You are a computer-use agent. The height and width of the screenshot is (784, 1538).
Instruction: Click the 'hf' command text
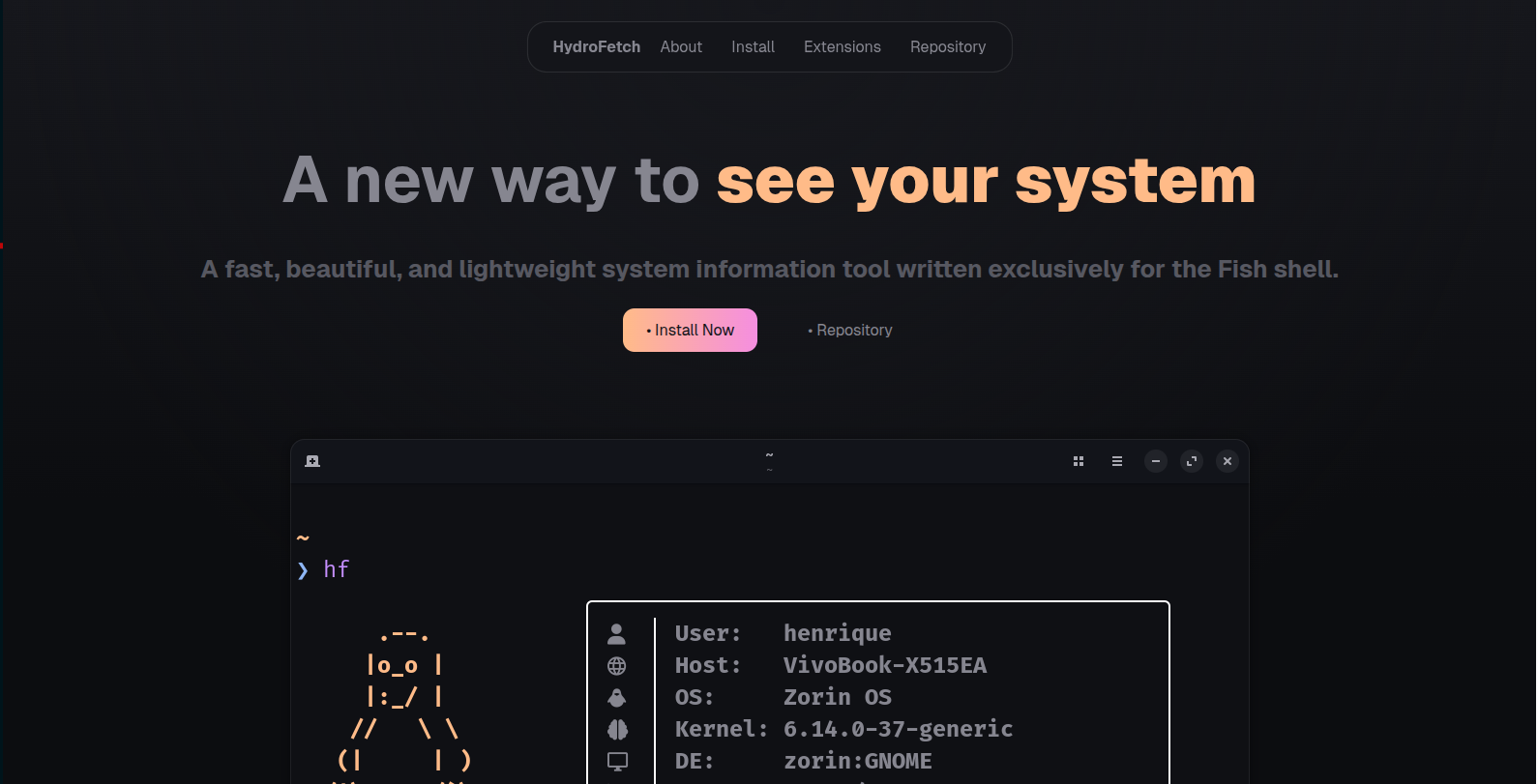point(336,569)
